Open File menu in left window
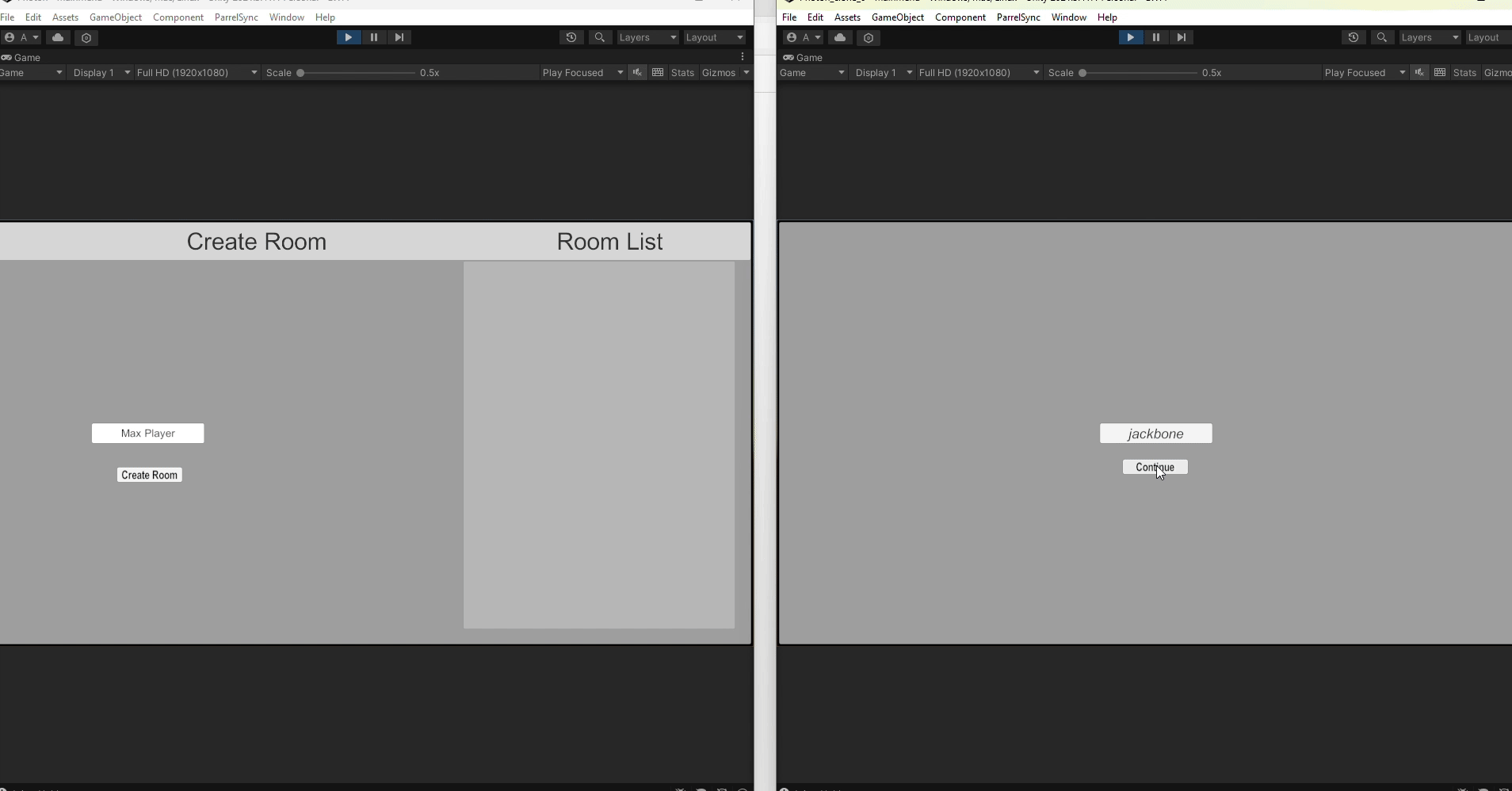This screenshot has width=1512, height=791. tap(8, 17)
